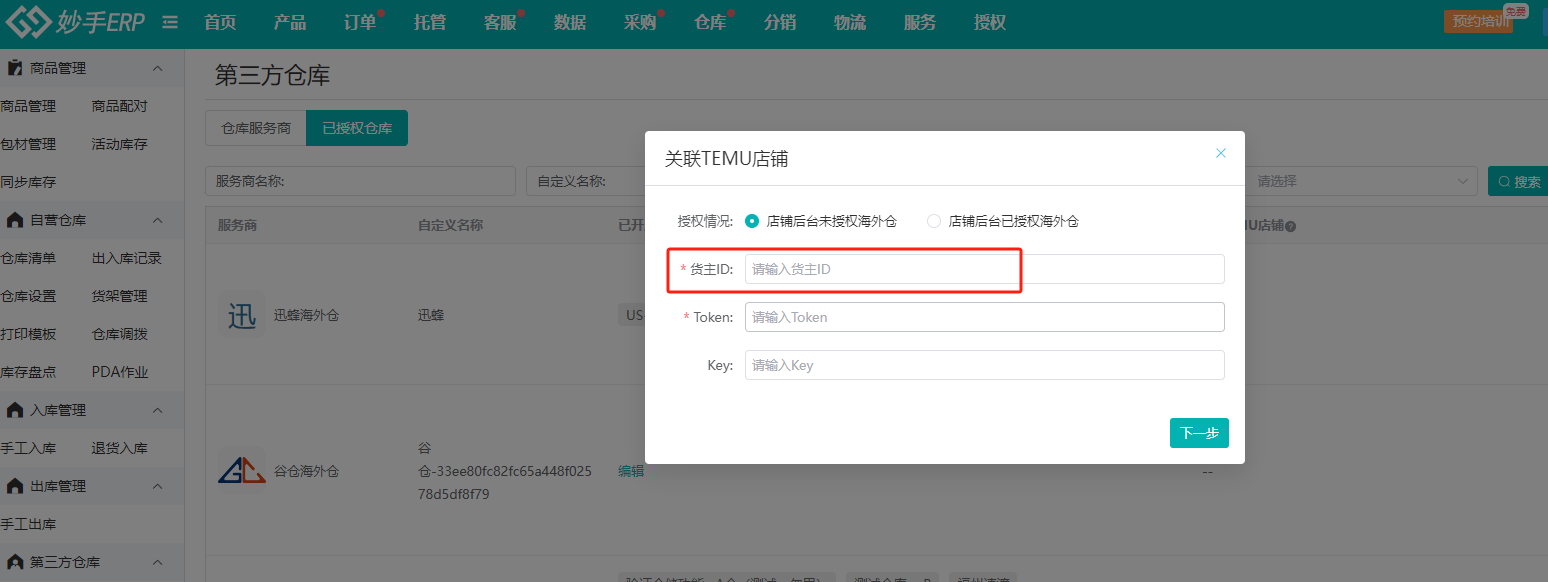The width and height of the screenshot is (1548, 582).
Task: Click the 谷仓海外仓 provider name
Action: [x=307, y=471]
